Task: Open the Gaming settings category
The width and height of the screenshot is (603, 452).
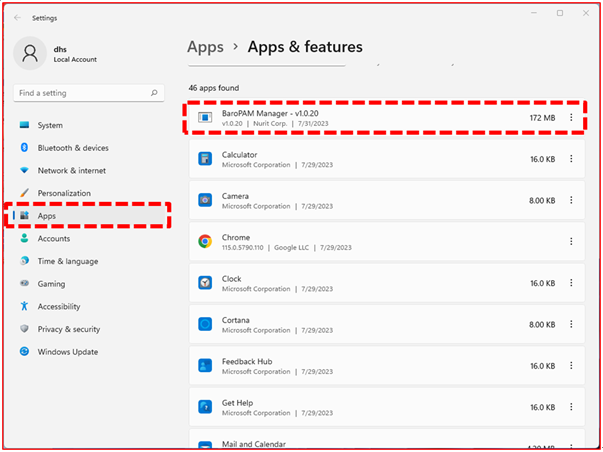Action: tap(89, 284)
